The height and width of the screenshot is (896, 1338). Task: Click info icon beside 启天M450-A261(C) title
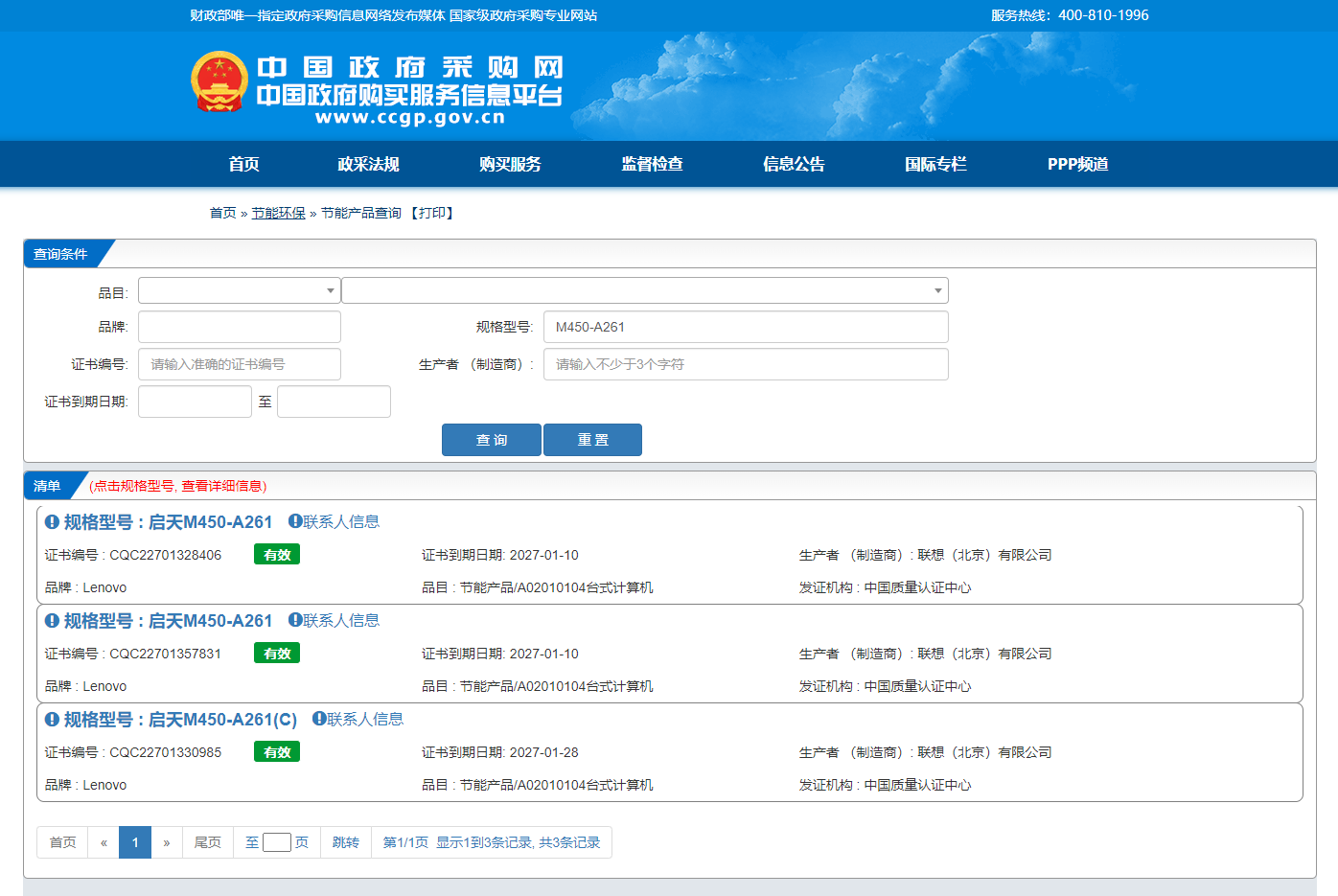tap(52, 720)
